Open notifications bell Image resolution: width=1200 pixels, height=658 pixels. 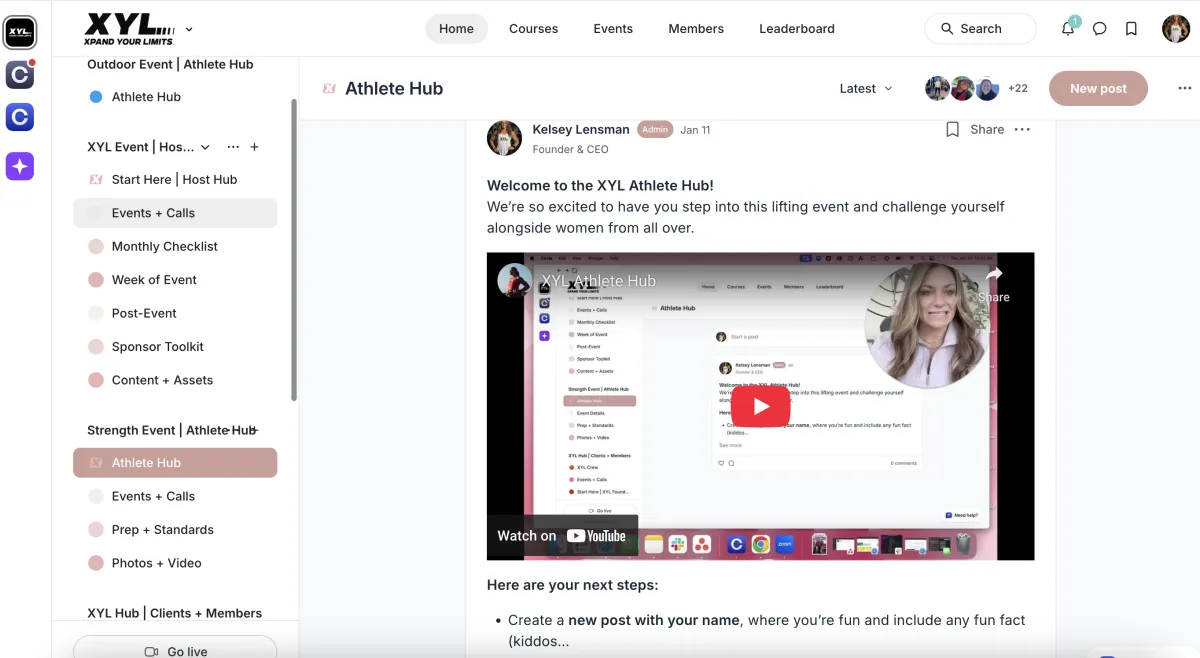coord(1068,29)
